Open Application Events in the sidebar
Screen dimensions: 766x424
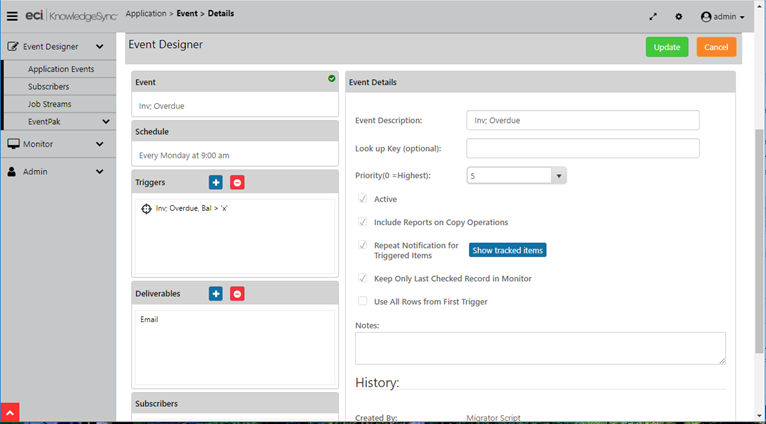[61, 69]
